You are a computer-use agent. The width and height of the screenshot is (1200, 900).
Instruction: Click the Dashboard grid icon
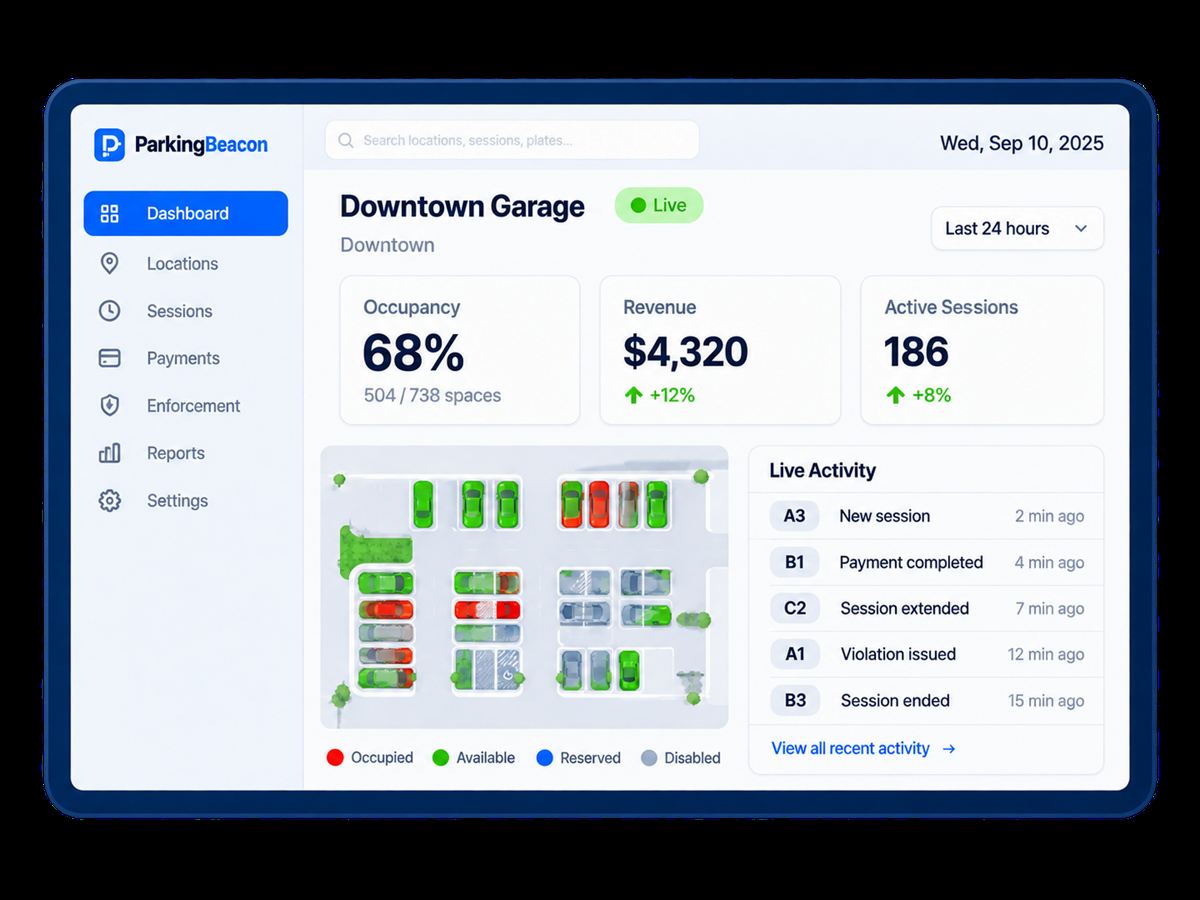click(x=110, y=213)
